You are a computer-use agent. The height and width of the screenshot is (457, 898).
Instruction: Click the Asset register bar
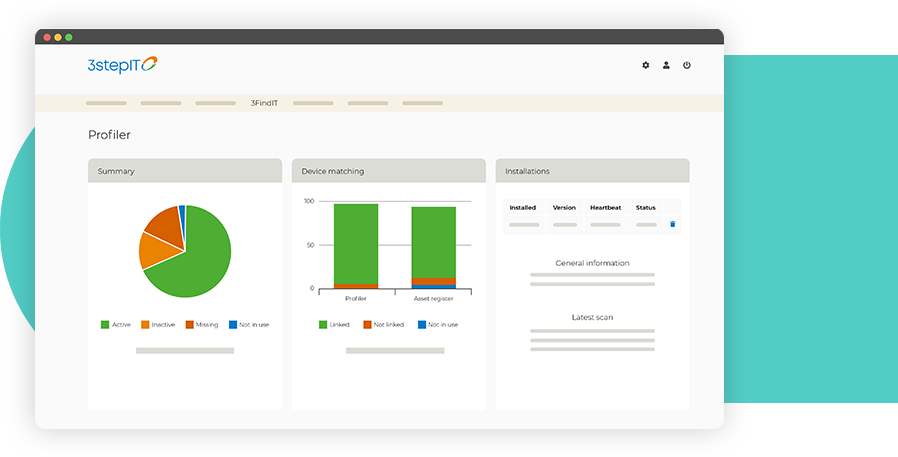coord(434,247)
